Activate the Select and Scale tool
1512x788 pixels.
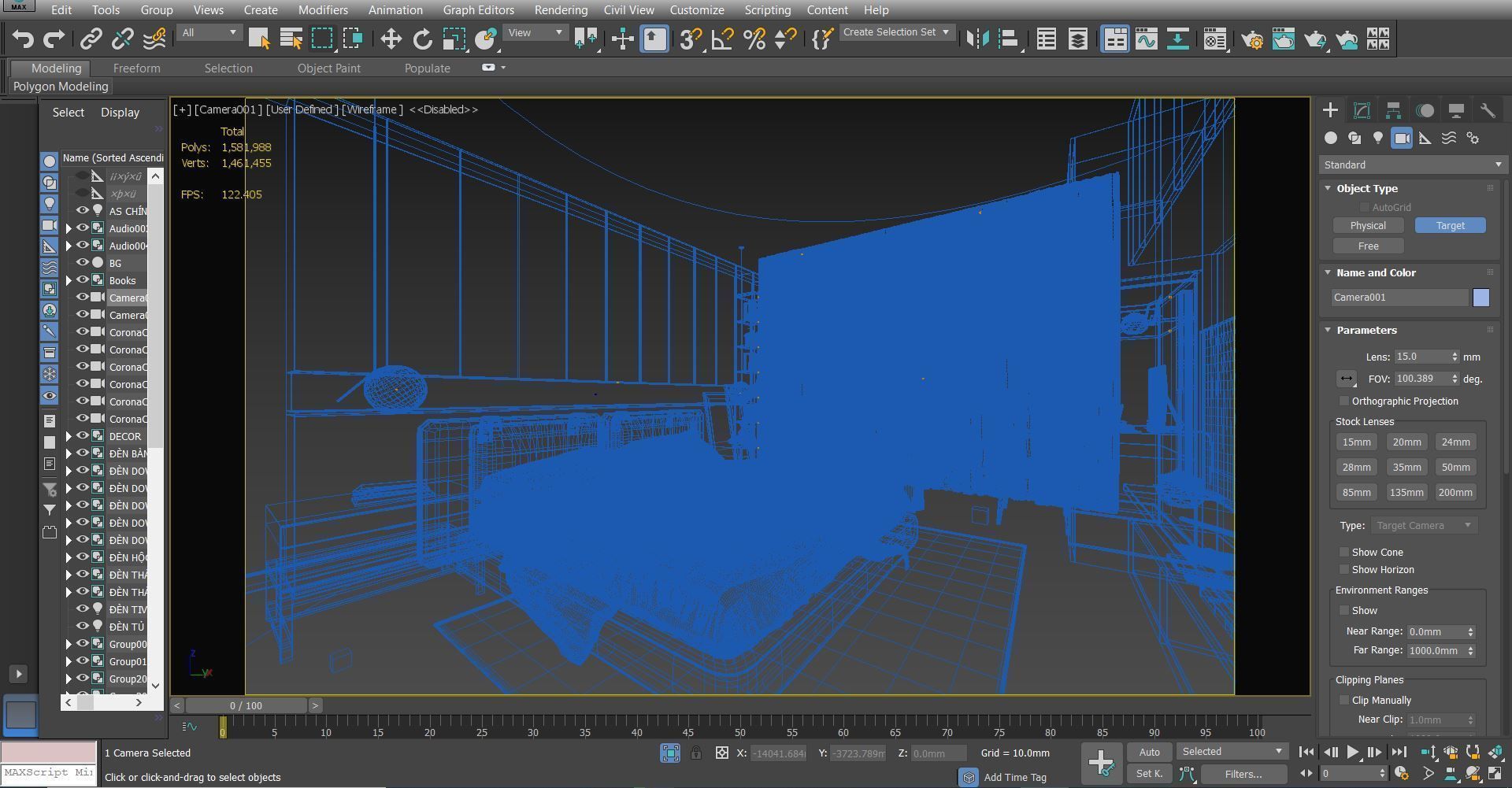[454, 39]
